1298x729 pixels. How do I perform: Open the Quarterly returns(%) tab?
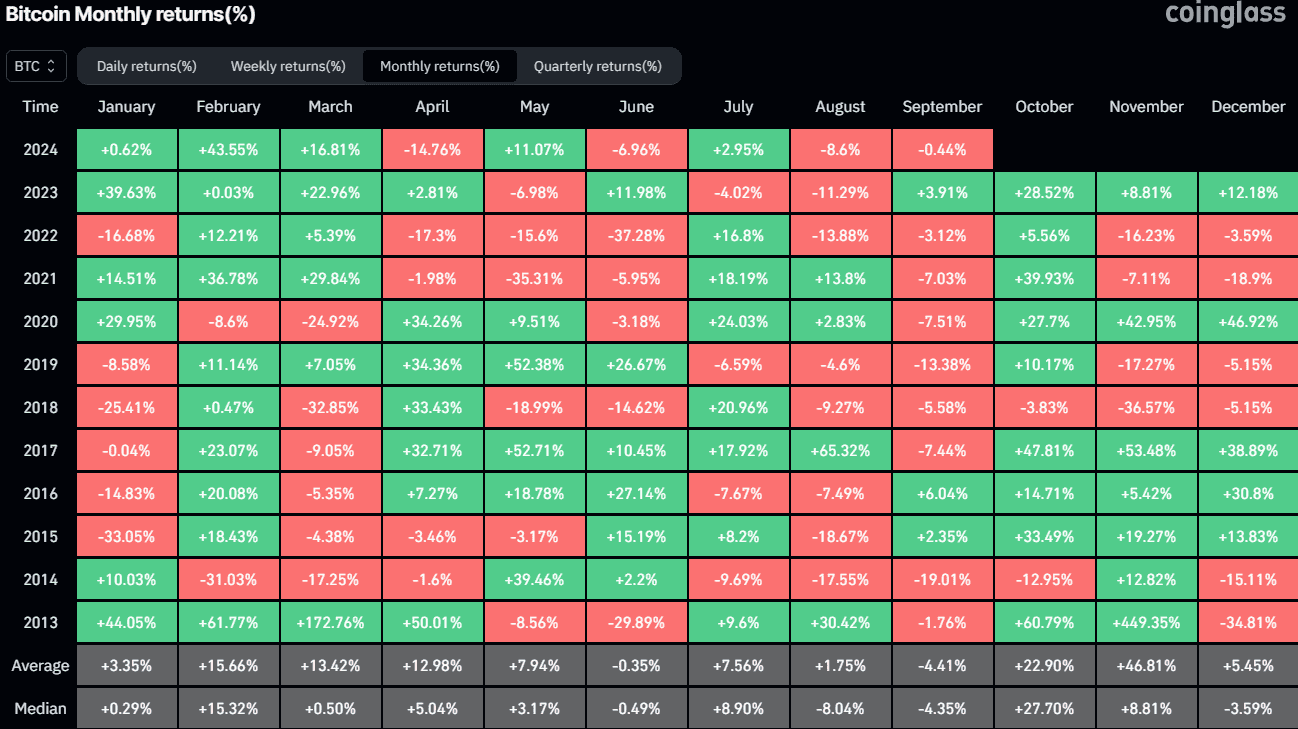599,66
